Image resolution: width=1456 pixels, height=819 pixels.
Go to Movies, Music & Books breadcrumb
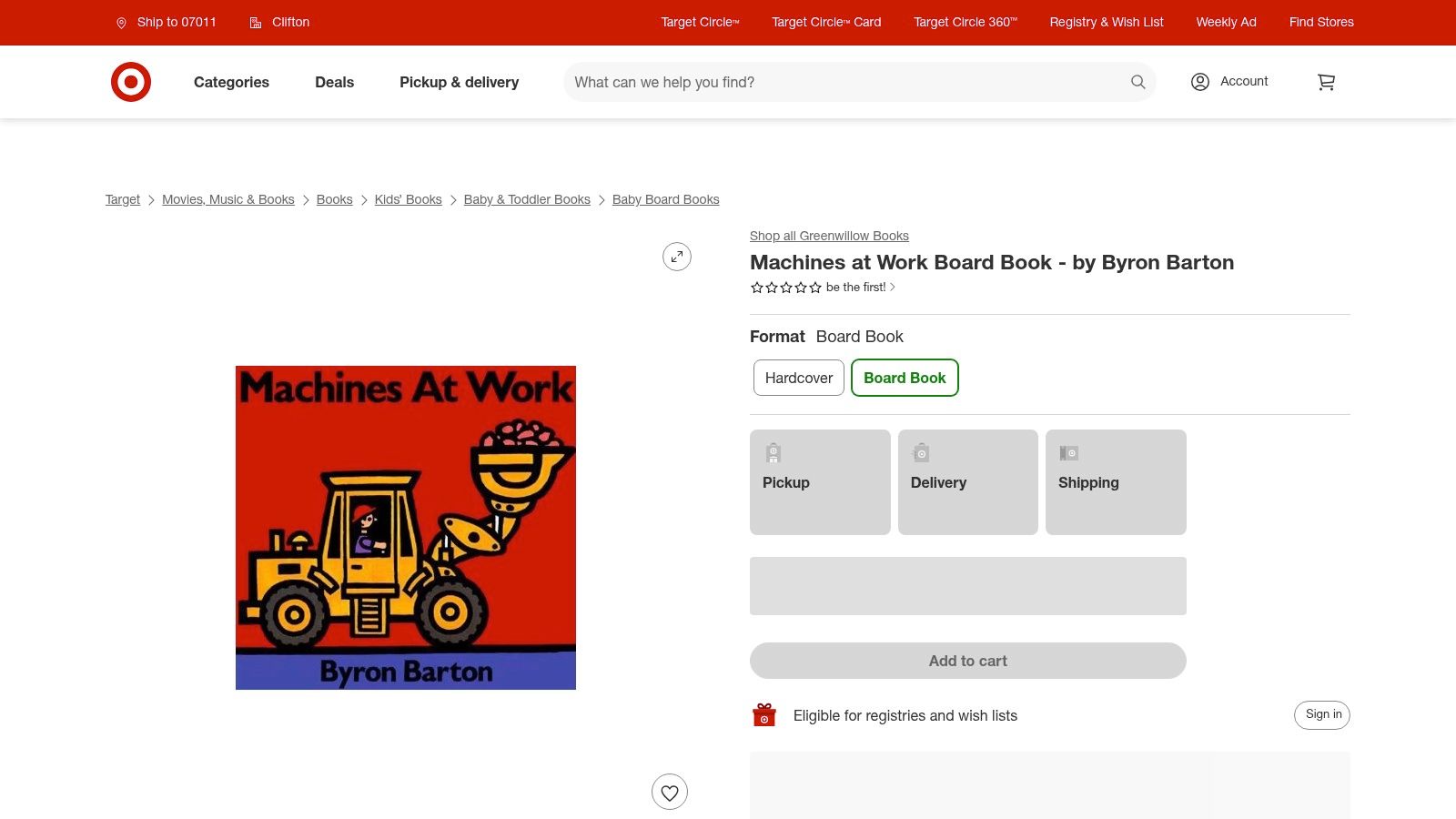pyautogui.click(x=228, y=200)
